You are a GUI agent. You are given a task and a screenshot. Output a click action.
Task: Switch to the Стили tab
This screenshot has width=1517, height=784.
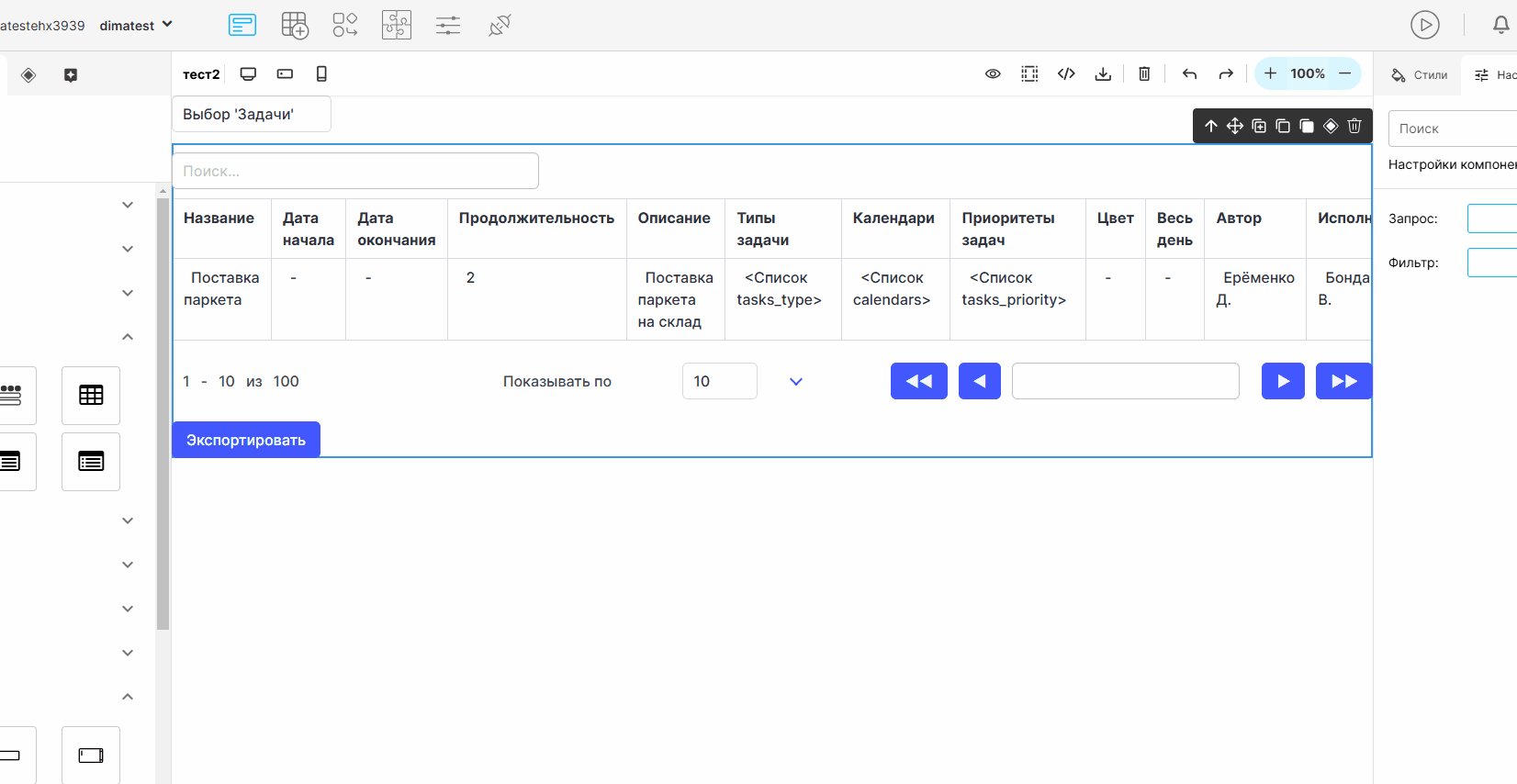(1420, 75)
